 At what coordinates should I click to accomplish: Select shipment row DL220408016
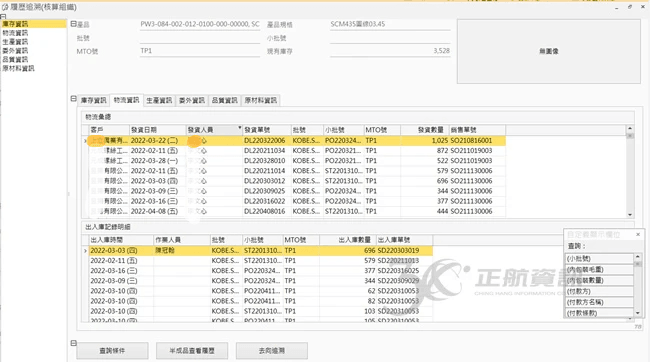pos(297,211)
